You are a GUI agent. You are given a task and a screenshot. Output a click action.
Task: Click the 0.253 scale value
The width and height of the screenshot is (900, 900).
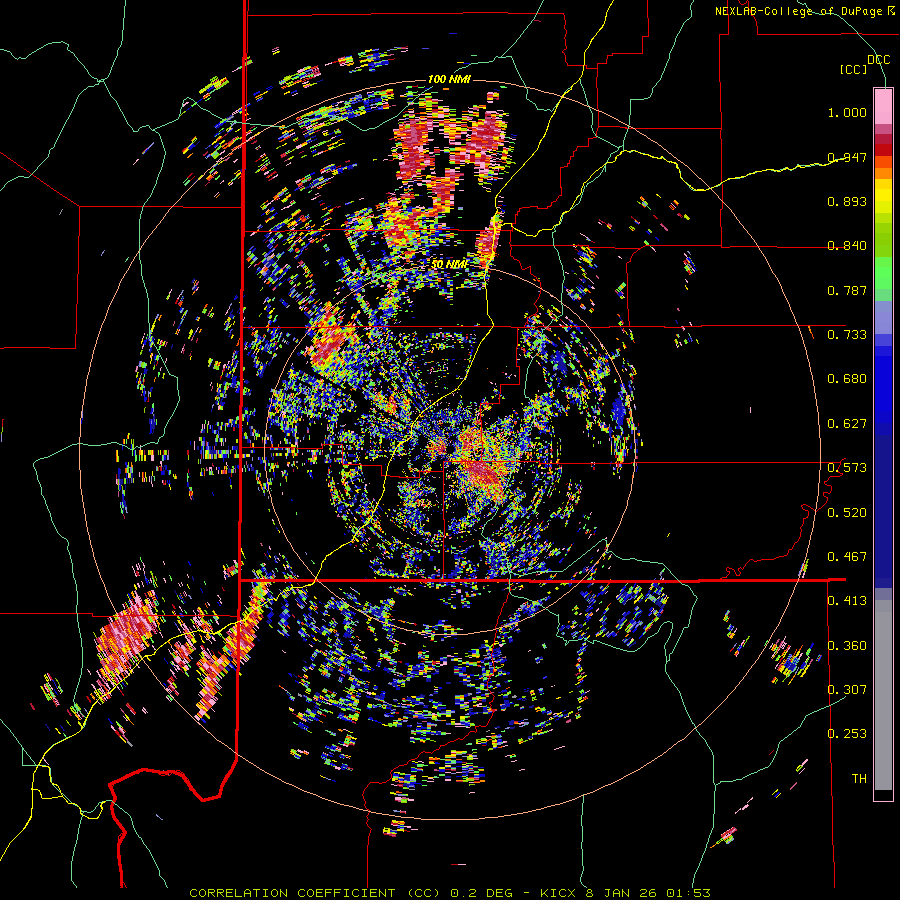coord(847,734)
